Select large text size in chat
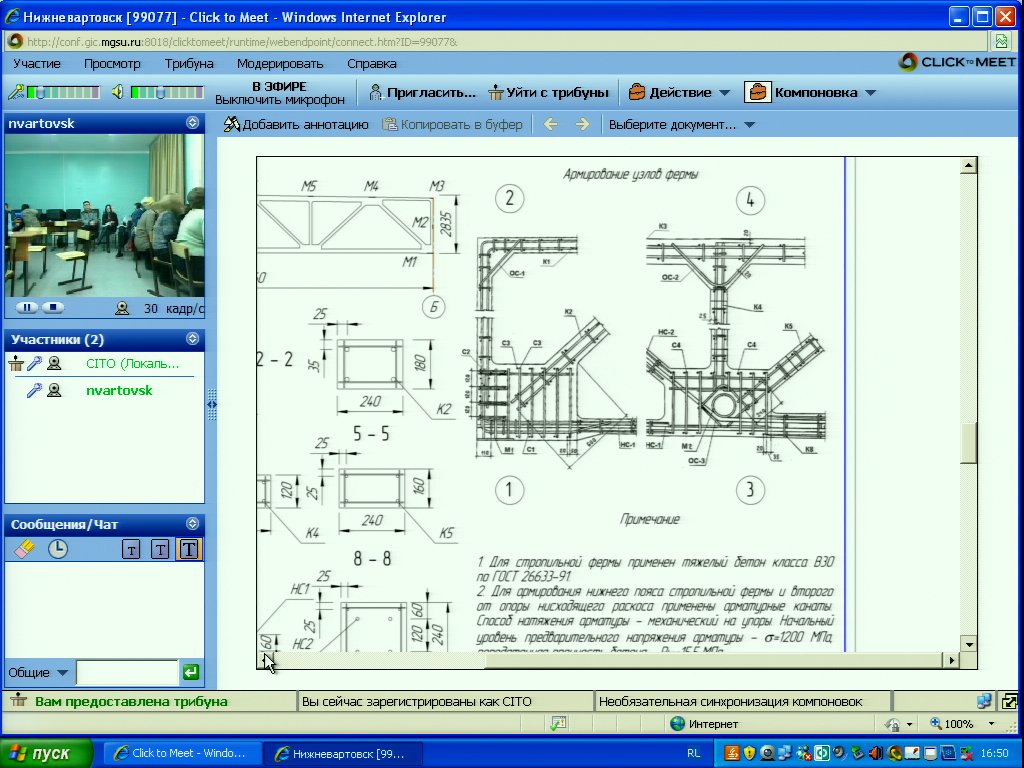The width and height of the screenshot is (1024, 768). (189, 549)
